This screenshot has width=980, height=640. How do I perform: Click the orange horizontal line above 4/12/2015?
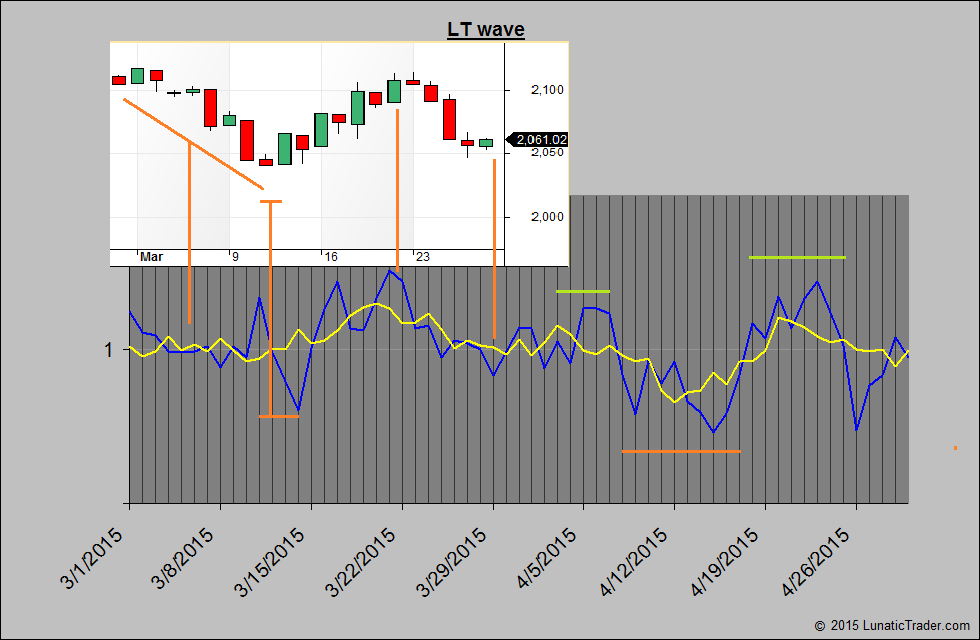(680, 451)
